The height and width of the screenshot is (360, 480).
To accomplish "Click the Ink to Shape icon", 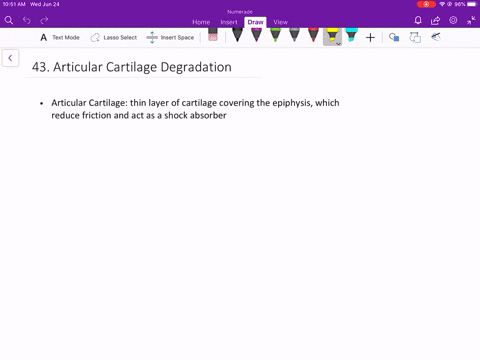I will [x=415, y=37].
